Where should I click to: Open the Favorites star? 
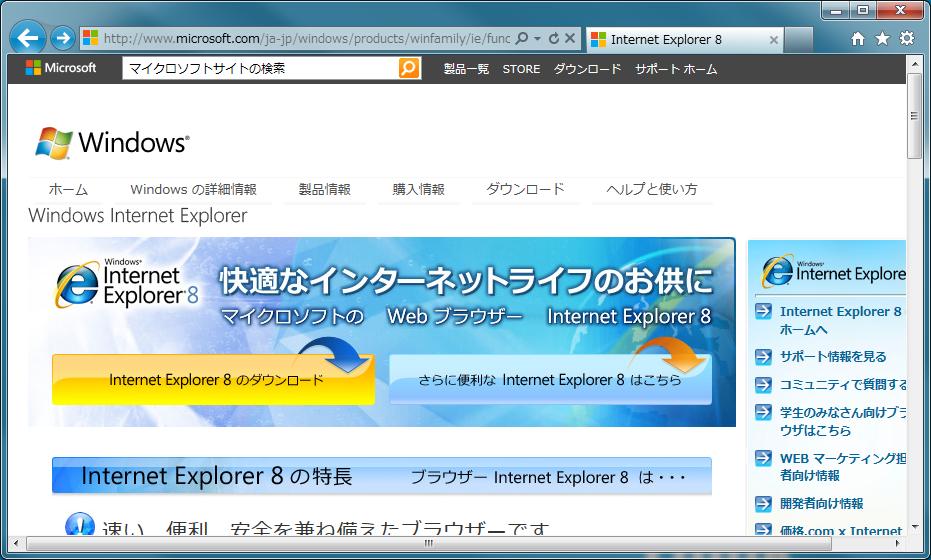(x=882, y=39)
